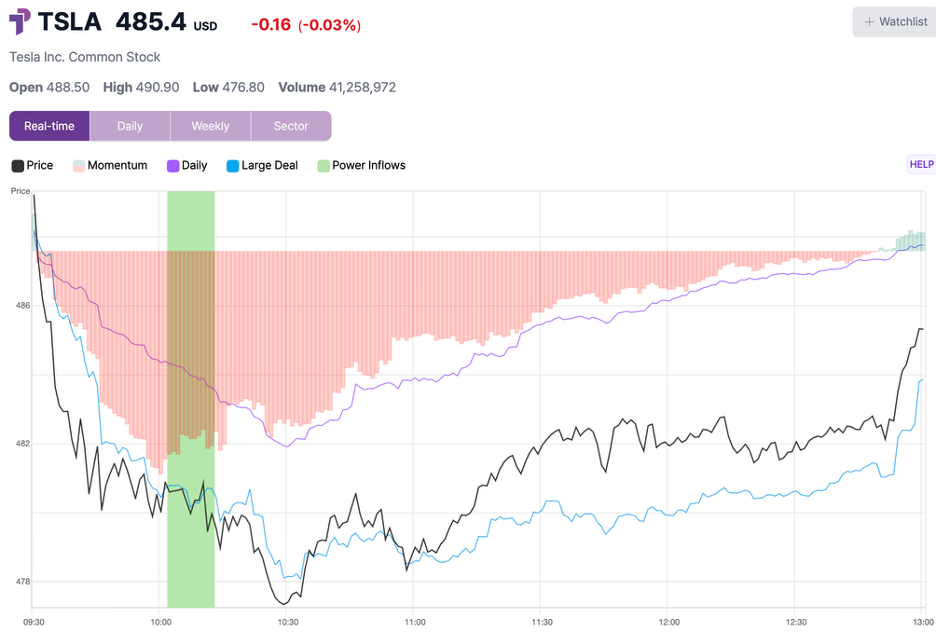Click the green Power Inflows highlighted band
The width and height of the screenshot is (936, 632).
coord(191,399)
